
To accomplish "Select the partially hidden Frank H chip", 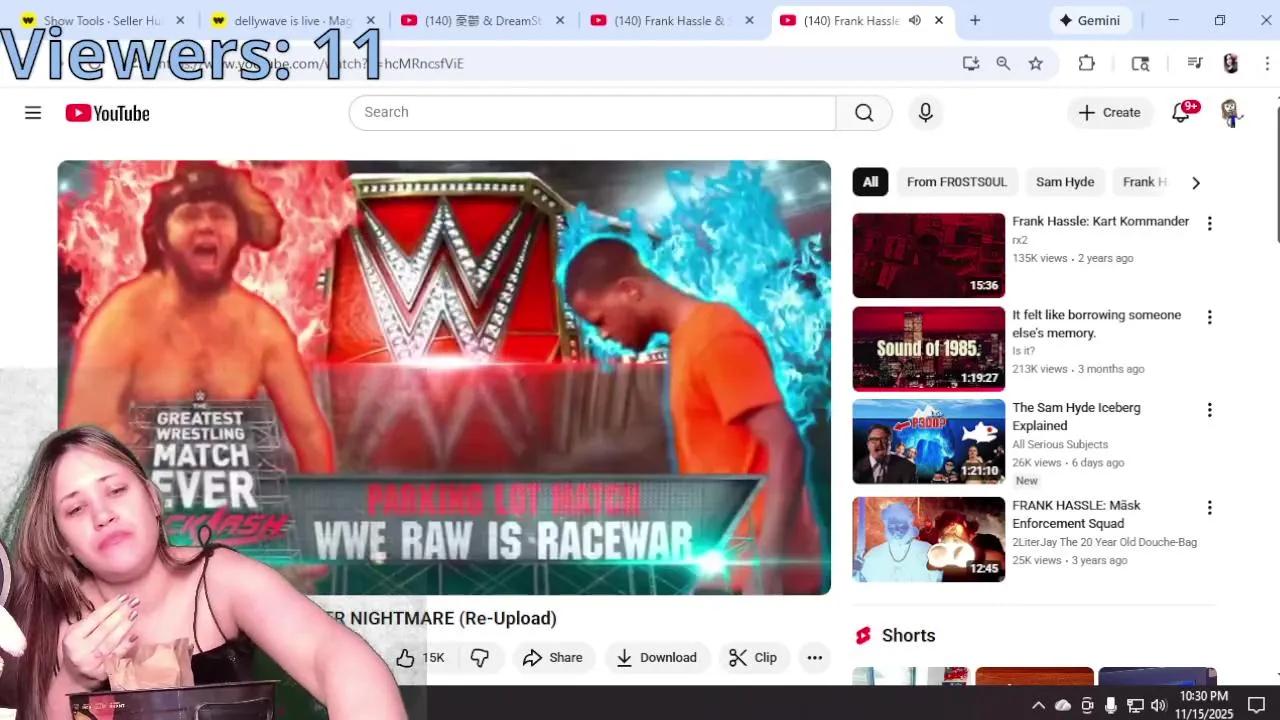I will tap(1144, 182).
